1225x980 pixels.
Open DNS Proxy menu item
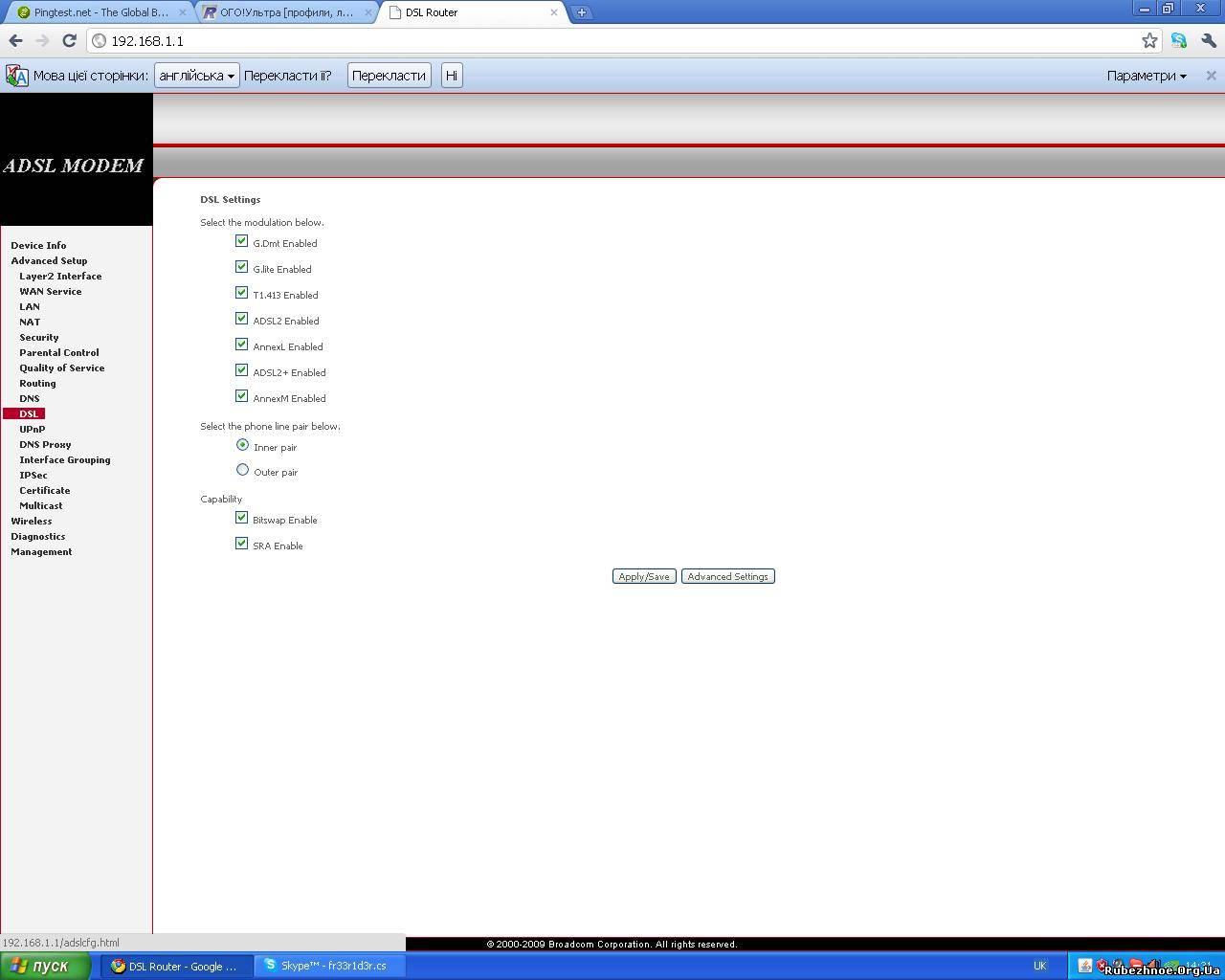[x=45, y=444]
